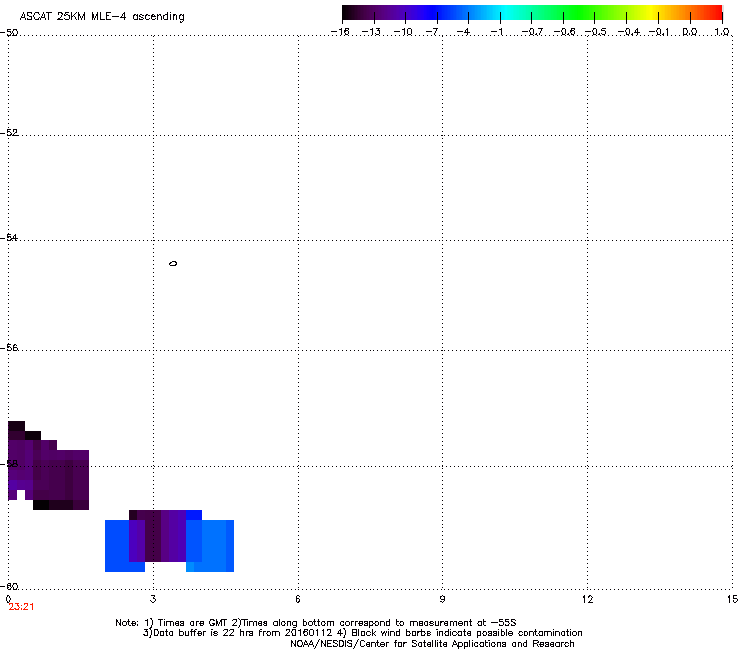Click the '-16' label under the color bar

[x=340, y=32]
